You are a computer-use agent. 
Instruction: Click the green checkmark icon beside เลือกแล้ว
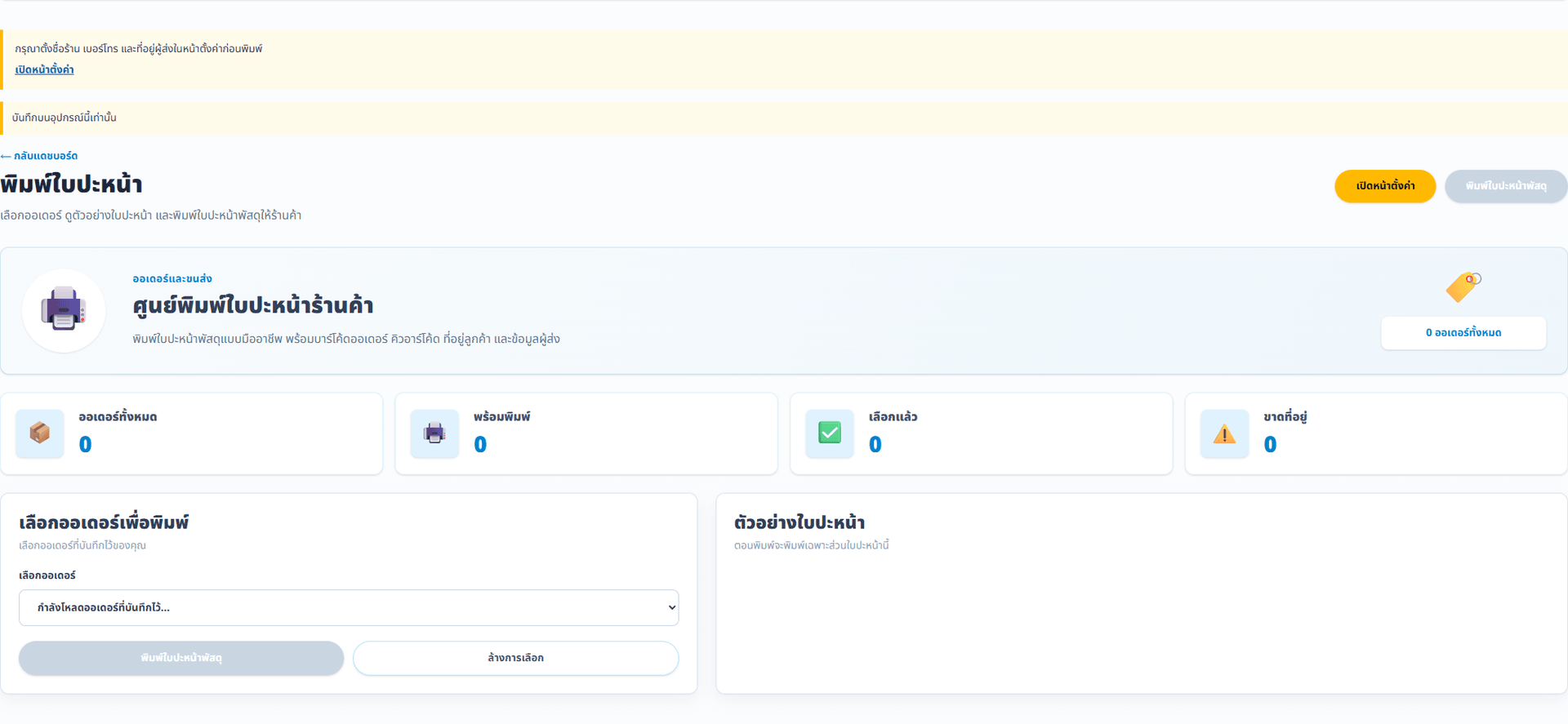[830, 433]
